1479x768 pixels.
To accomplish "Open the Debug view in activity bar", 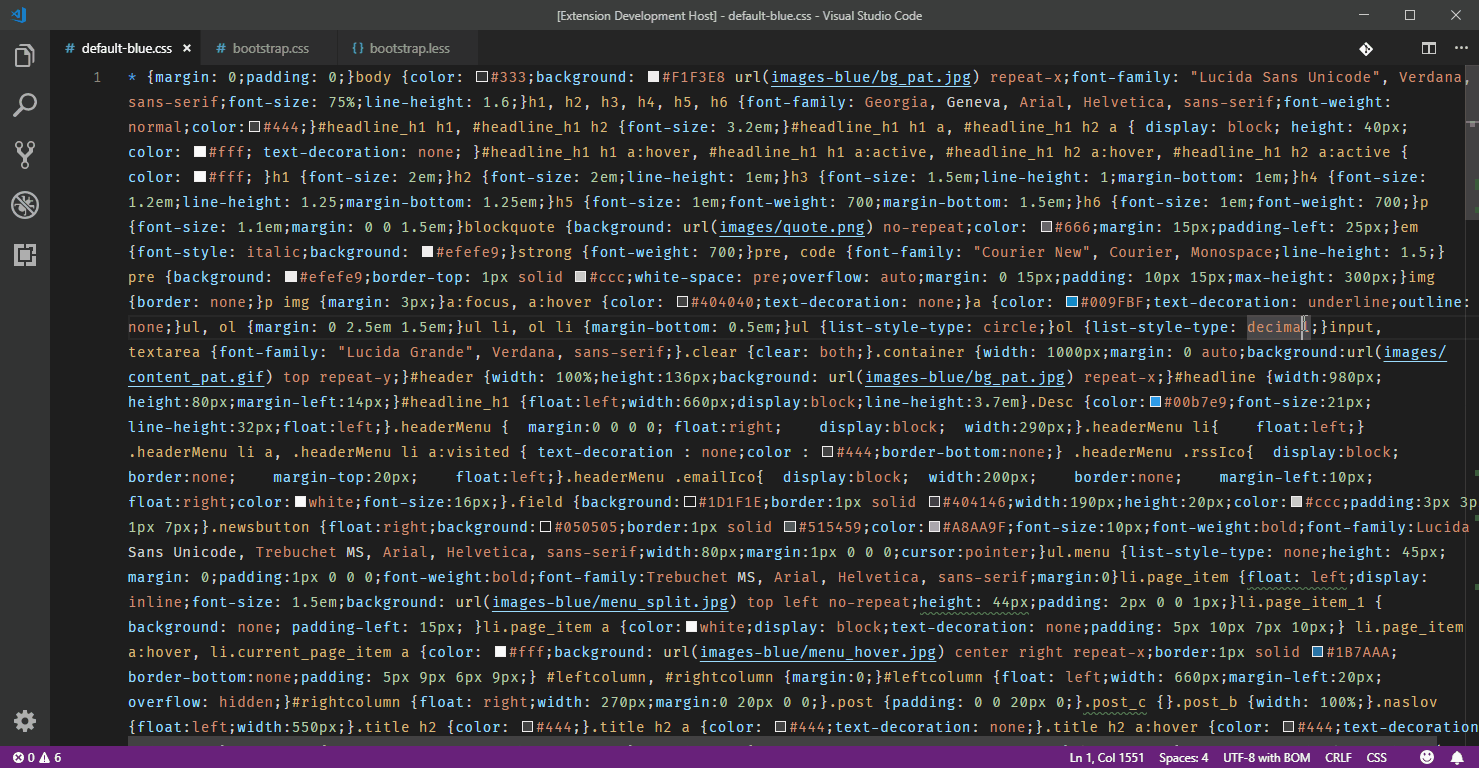I will point(25,205).
